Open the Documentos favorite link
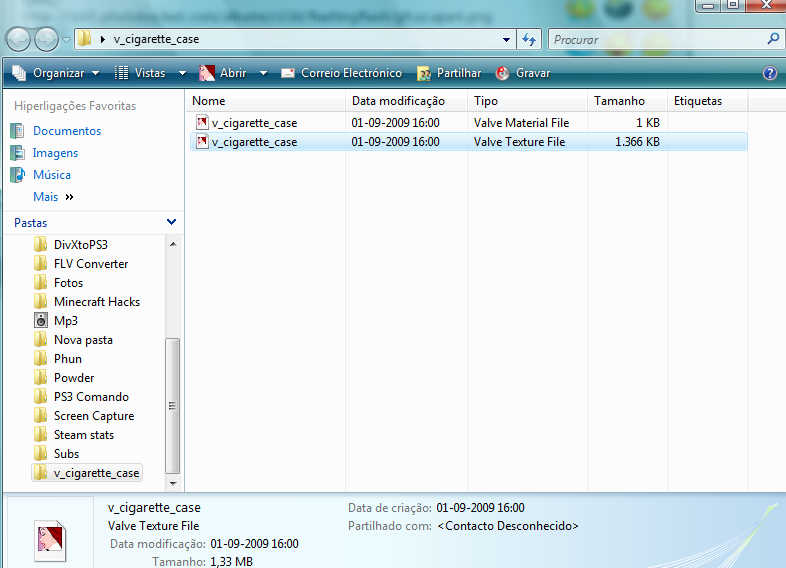 (x=67, y=131)
